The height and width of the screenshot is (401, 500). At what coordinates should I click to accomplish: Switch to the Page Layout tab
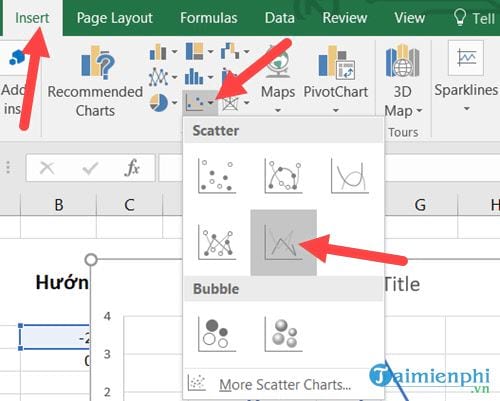[x=115, y=18]
